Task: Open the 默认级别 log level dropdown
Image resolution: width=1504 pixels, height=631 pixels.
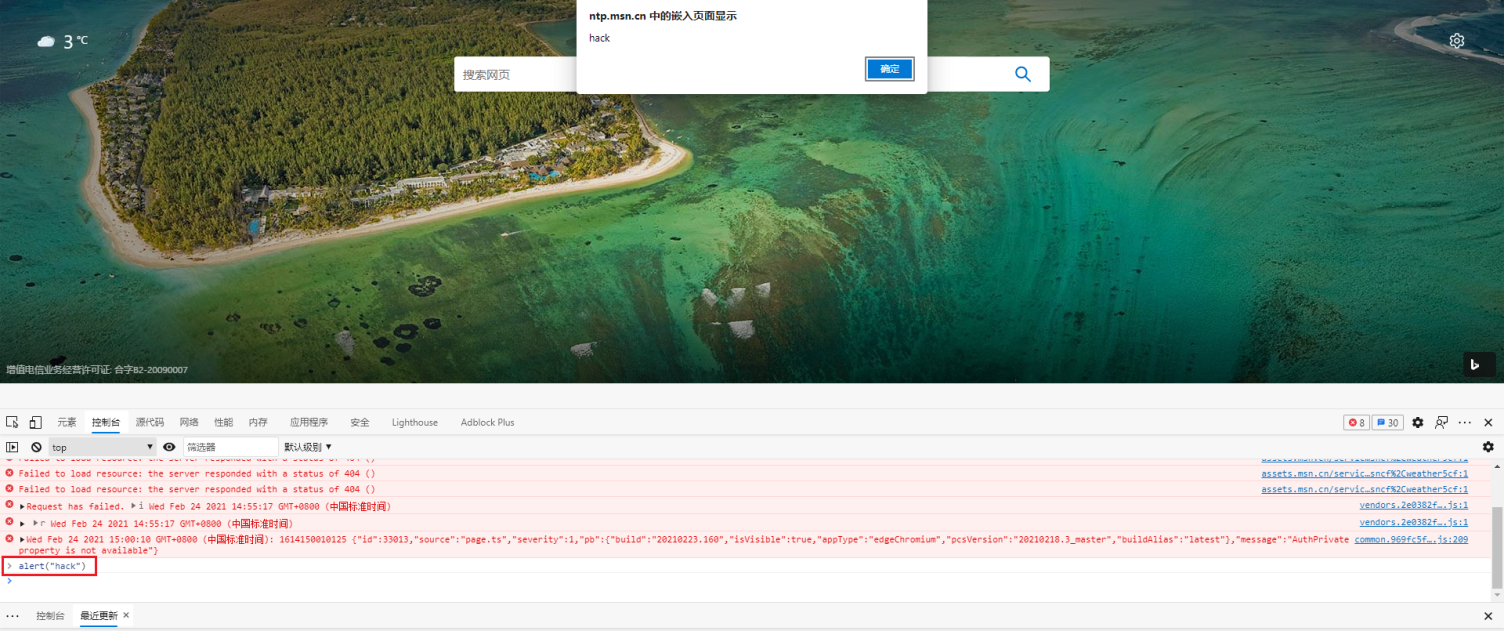Action: tap(308, 447)
